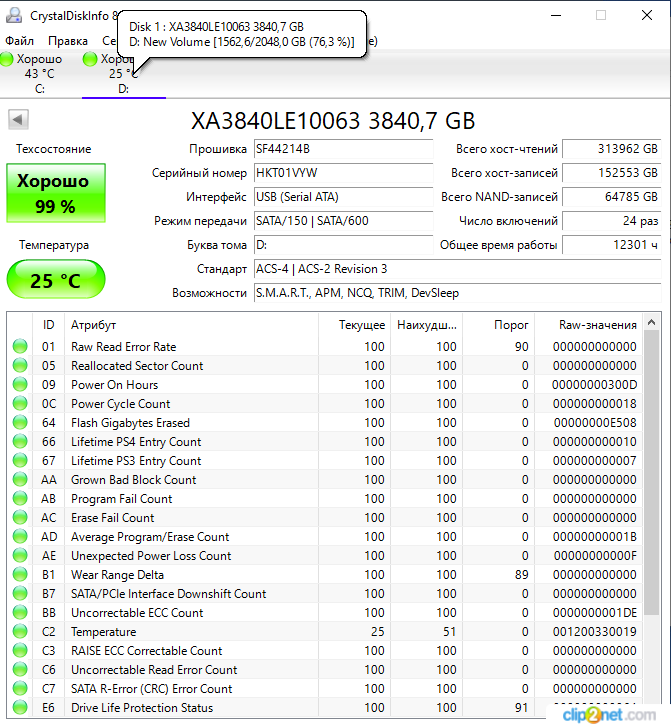Select the Wear Range Delta threshold 89
Screen dimensions: 671x726
[x=521, y=575]
